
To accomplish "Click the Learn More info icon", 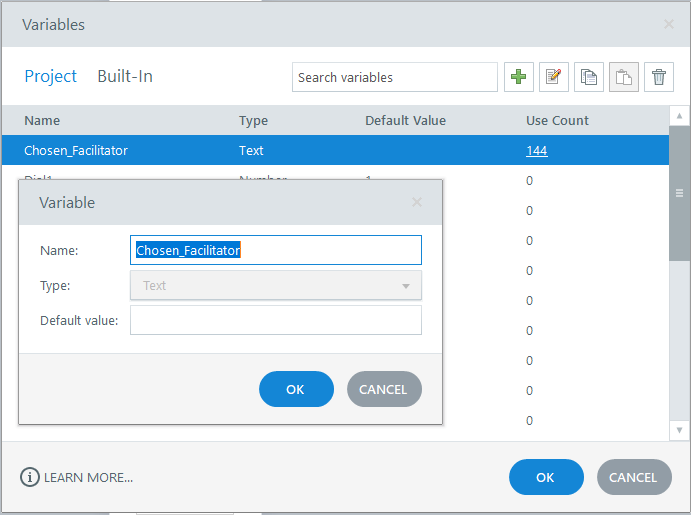I will [x=30, y=477].
